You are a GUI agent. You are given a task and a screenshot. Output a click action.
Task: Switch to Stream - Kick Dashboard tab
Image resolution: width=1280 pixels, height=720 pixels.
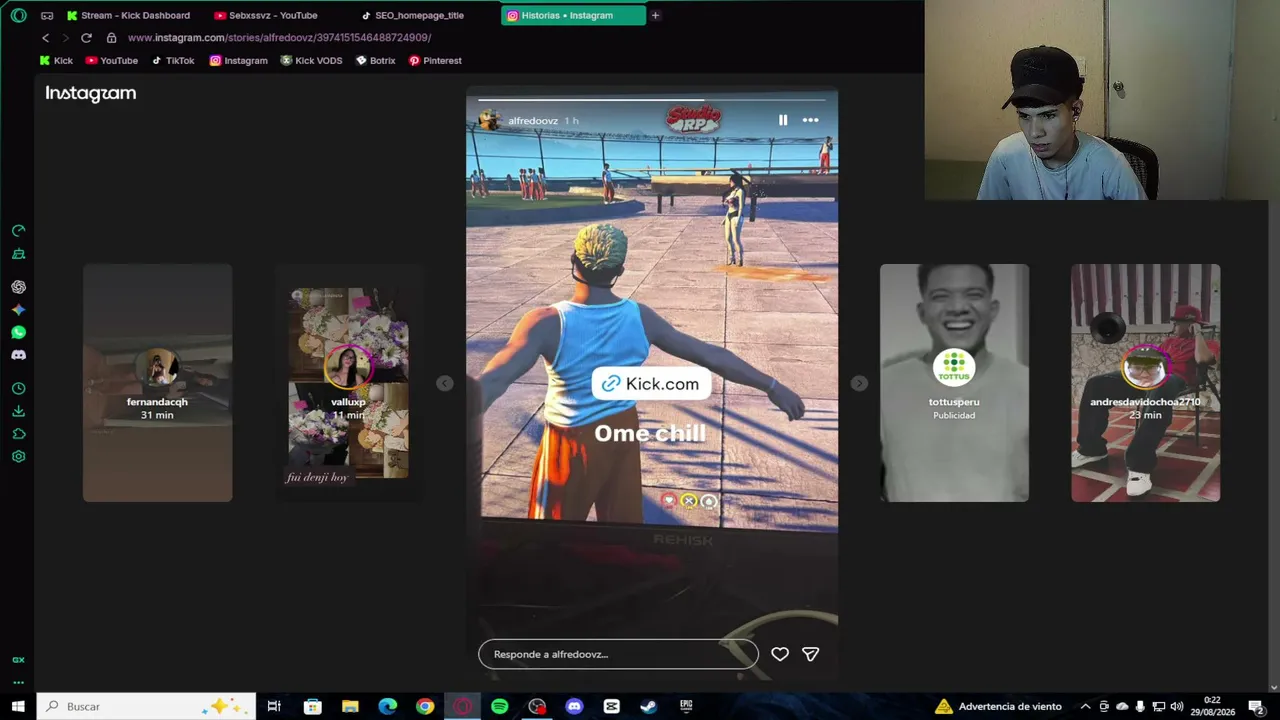[x=129, y=15]
